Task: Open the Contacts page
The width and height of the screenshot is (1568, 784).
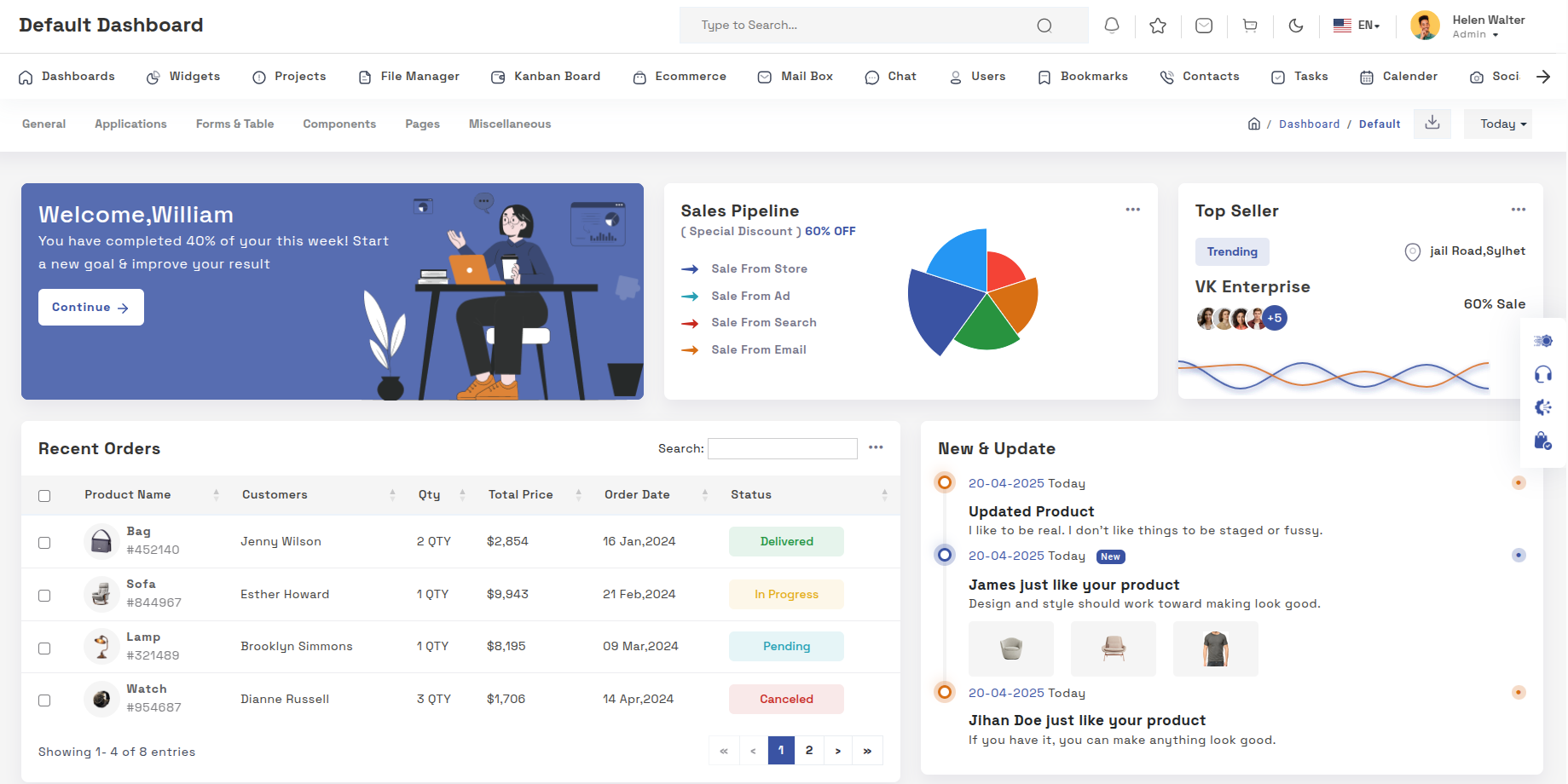Action: 1200,77
